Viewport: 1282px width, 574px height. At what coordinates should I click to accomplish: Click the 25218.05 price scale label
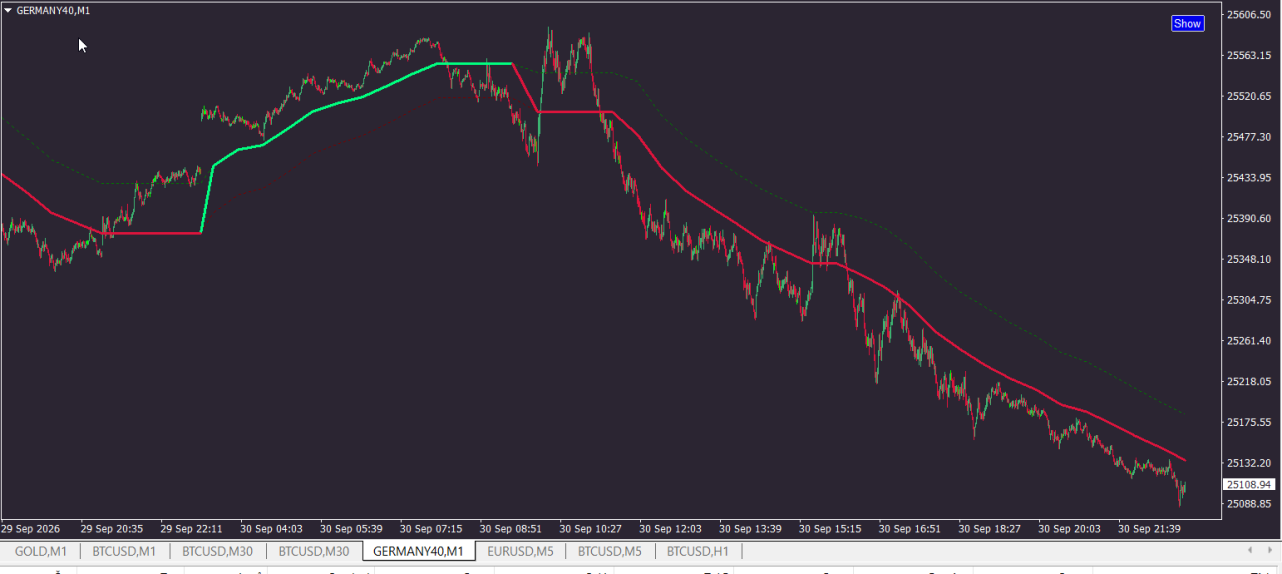click(x=1248, y=382)
